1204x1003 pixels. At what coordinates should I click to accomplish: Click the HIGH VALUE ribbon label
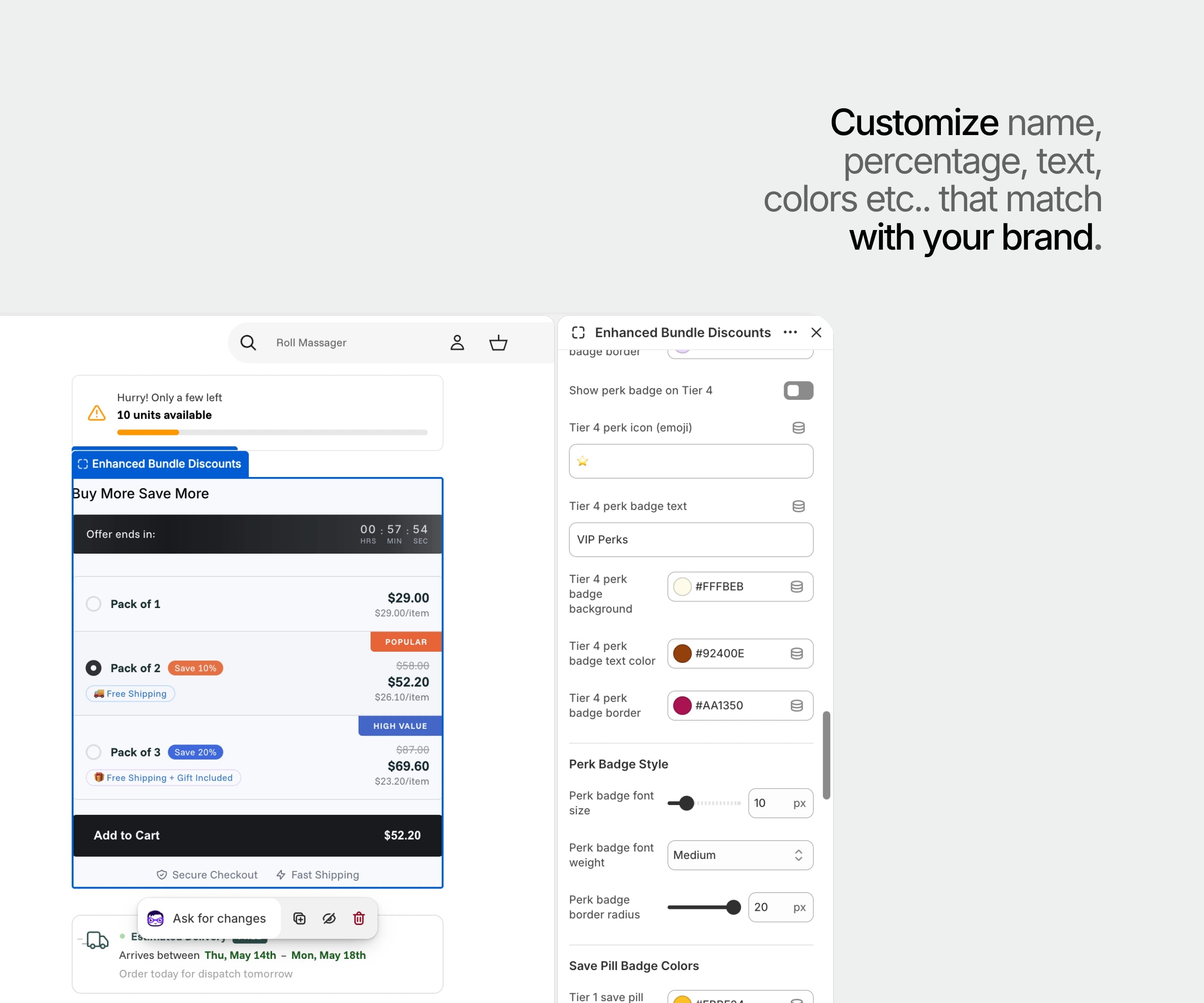[400, 726]
